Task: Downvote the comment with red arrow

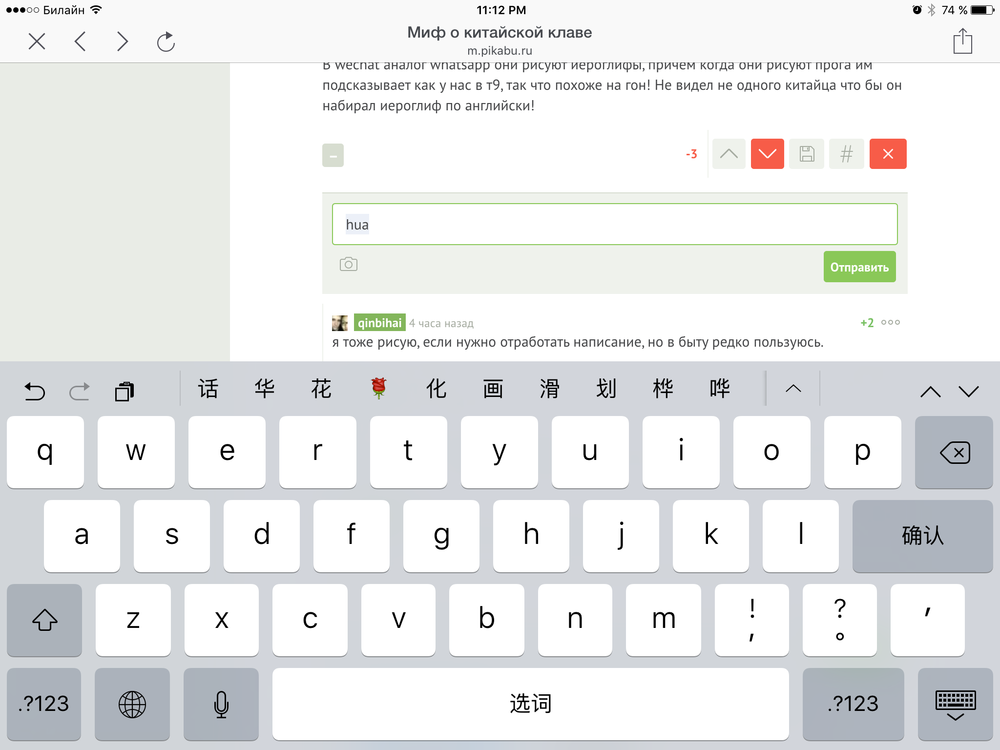Action: coord(767,154)
